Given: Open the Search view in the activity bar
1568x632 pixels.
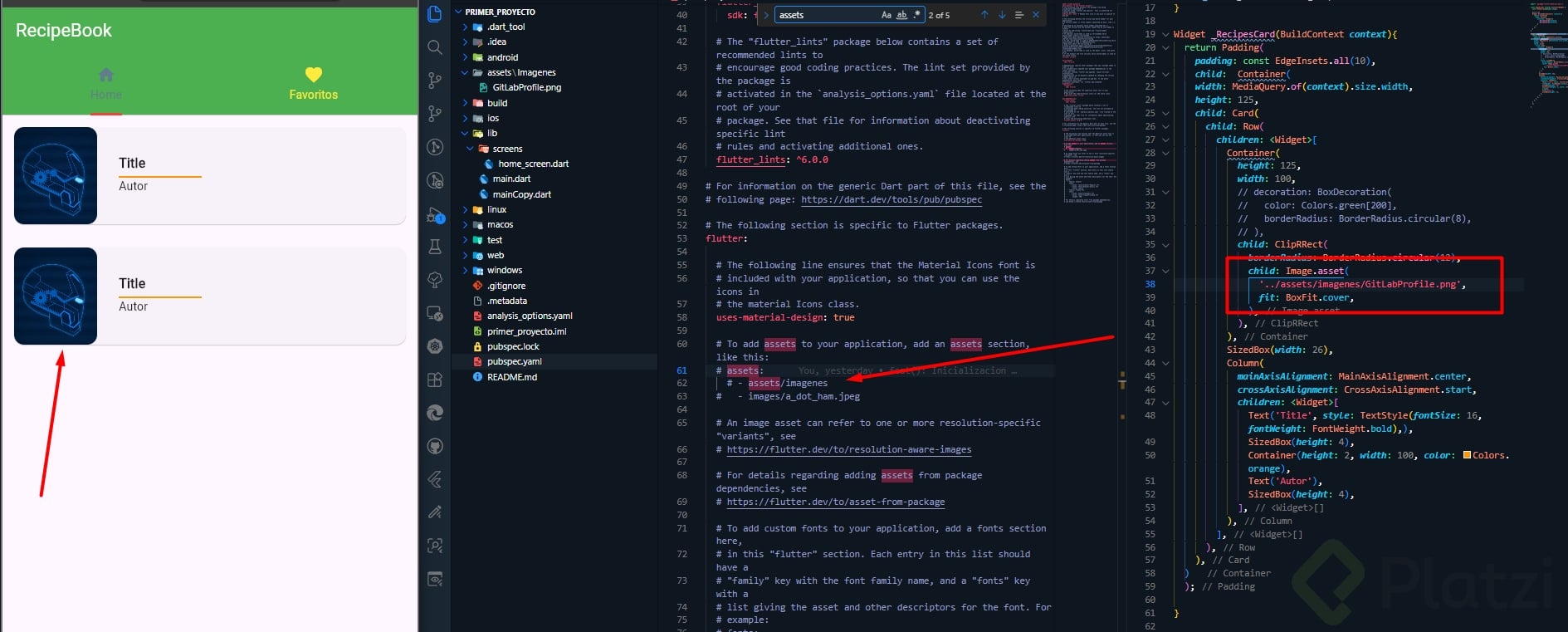Looking at the screenshot, I should [x=434, y=47].
